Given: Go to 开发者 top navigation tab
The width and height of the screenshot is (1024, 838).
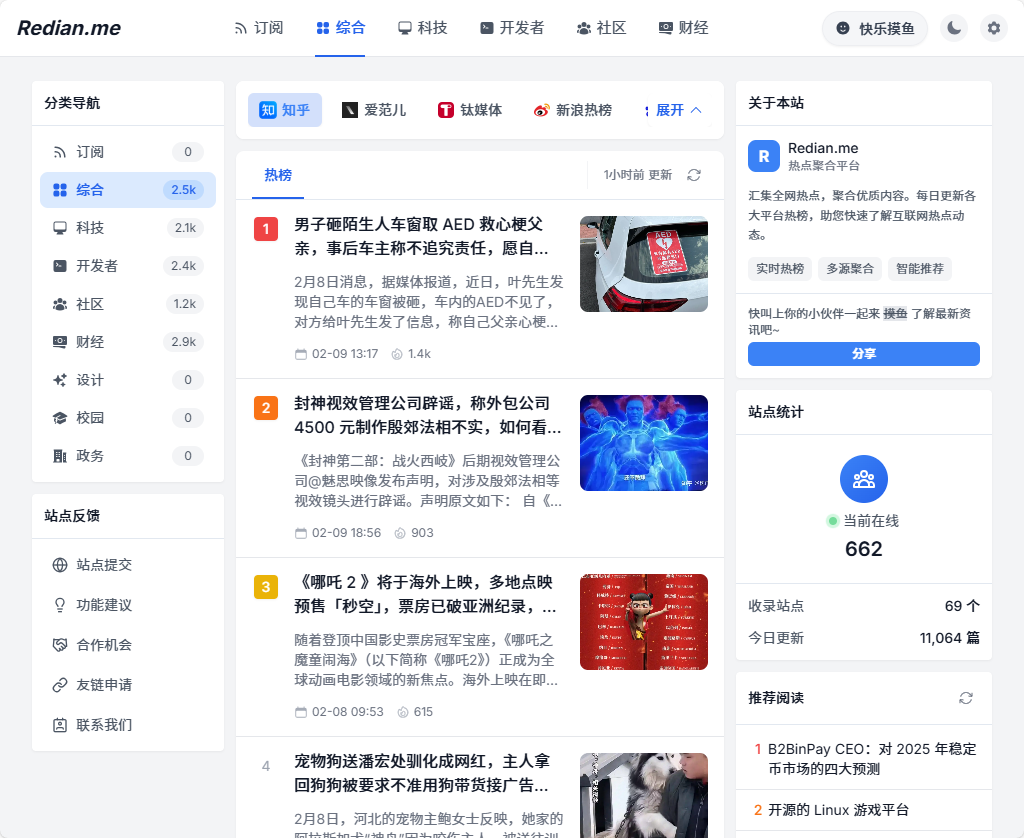Looking at the screenshot, I should click(x=512, y=28).
